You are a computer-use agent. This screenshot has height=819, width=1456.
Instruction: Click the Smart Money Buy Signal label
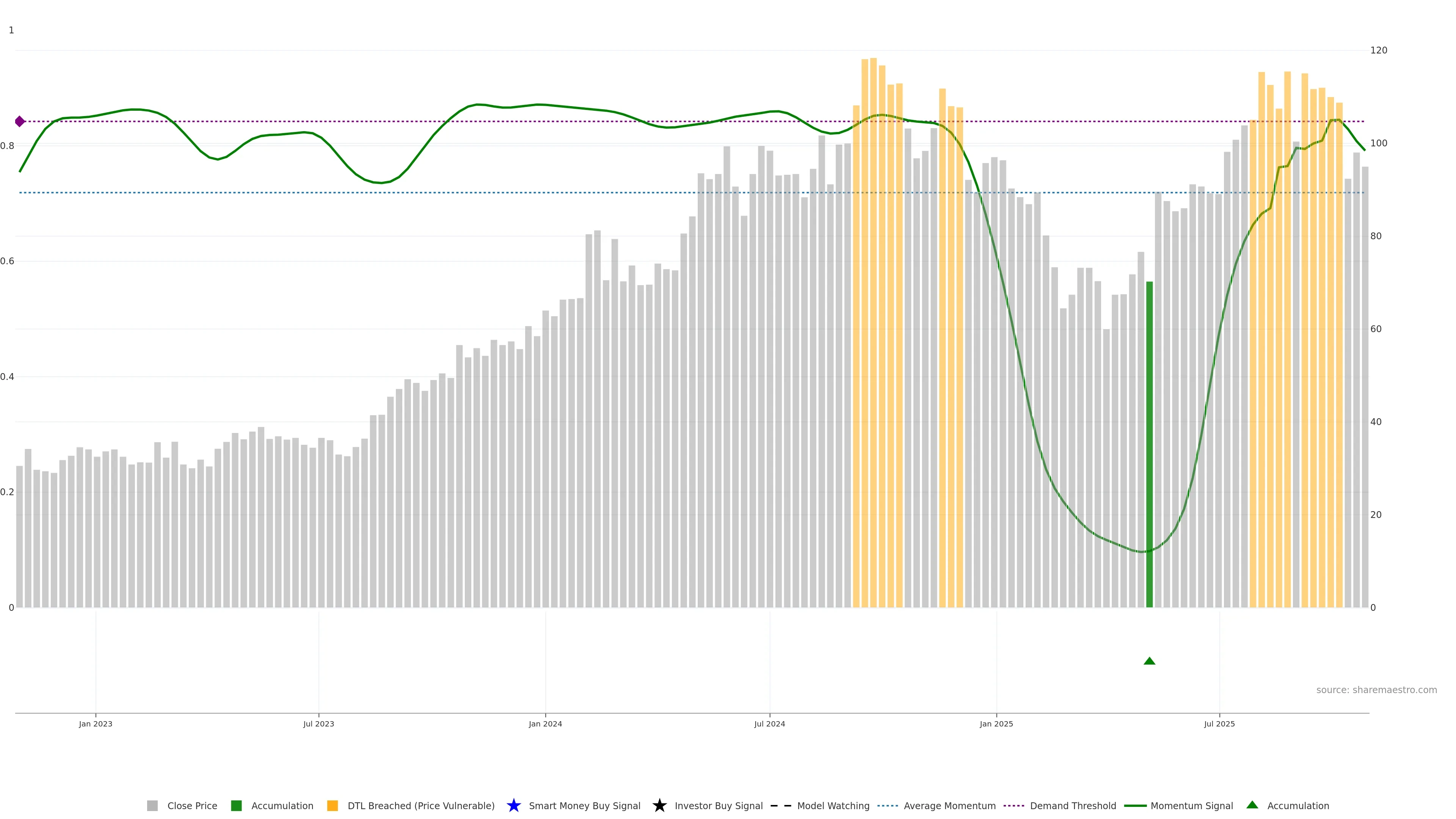coord(584,806)
